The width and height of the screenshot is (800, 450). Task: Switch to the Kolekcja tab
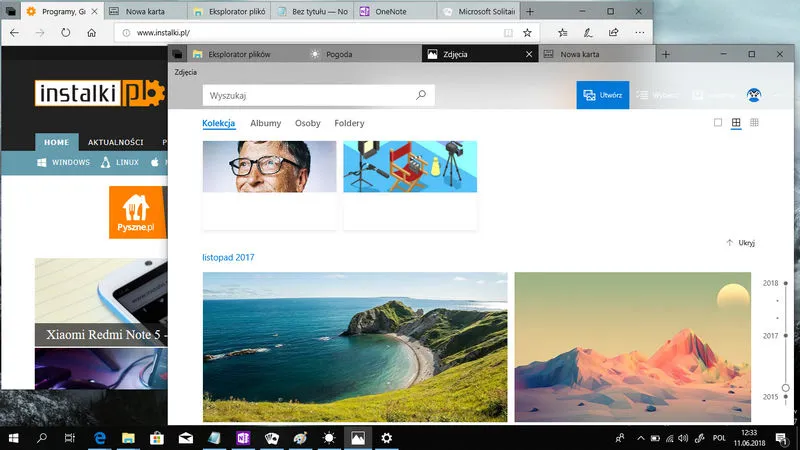point(218,123)
